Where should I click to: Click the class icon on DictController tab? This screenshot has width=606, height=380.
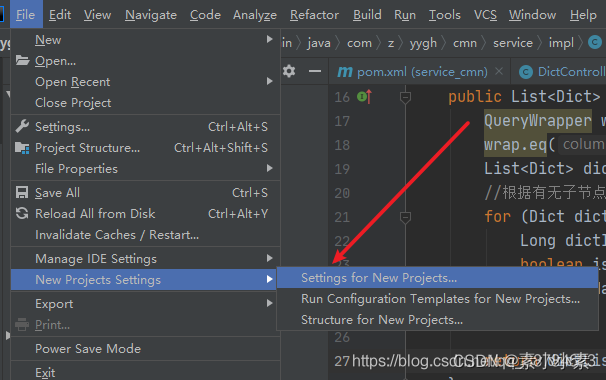pyautogui.click(x=526, y=72)
